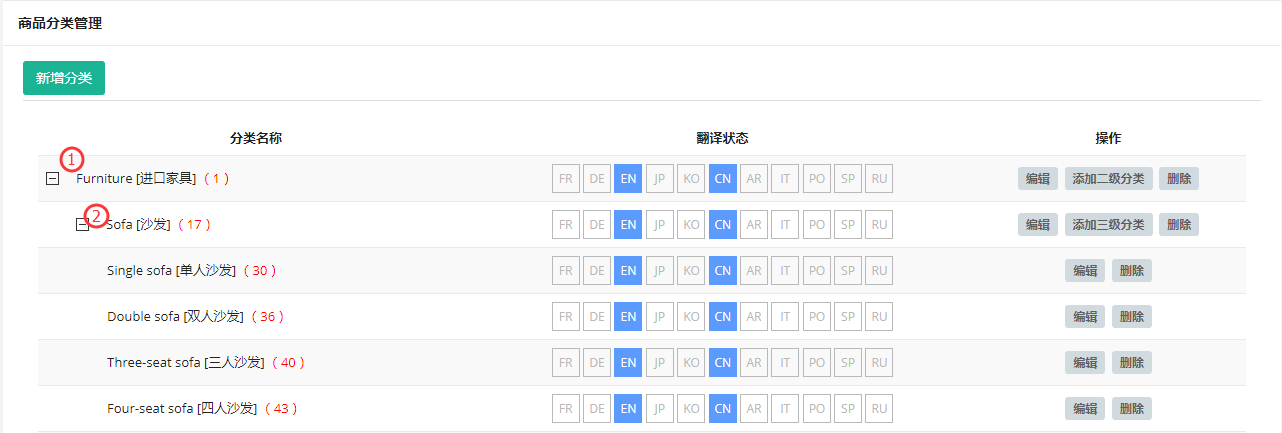Click 添加二级分类 on Furniture row

point(1108,179)
